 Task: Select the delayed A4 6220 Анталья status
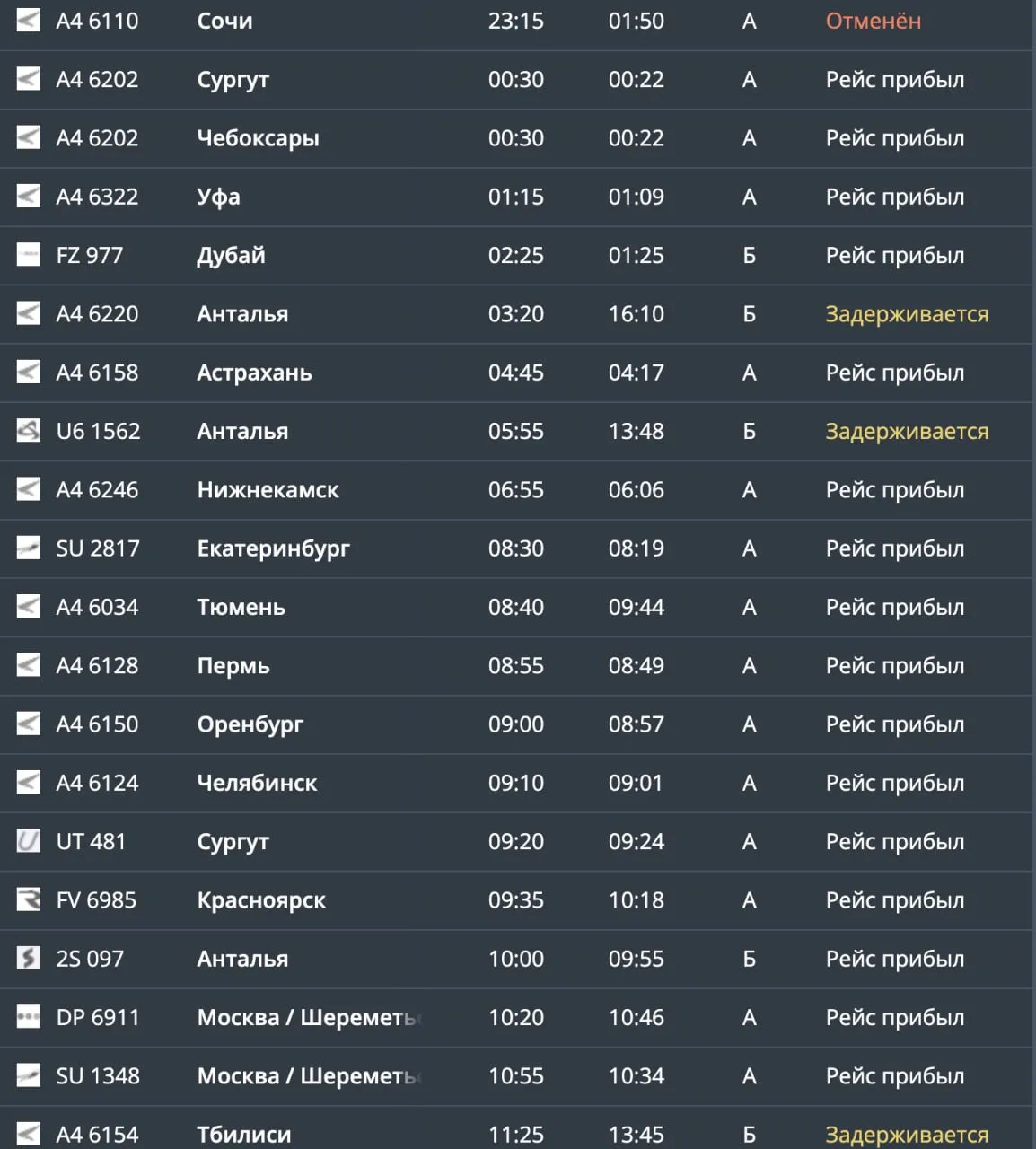click(907, 314)
